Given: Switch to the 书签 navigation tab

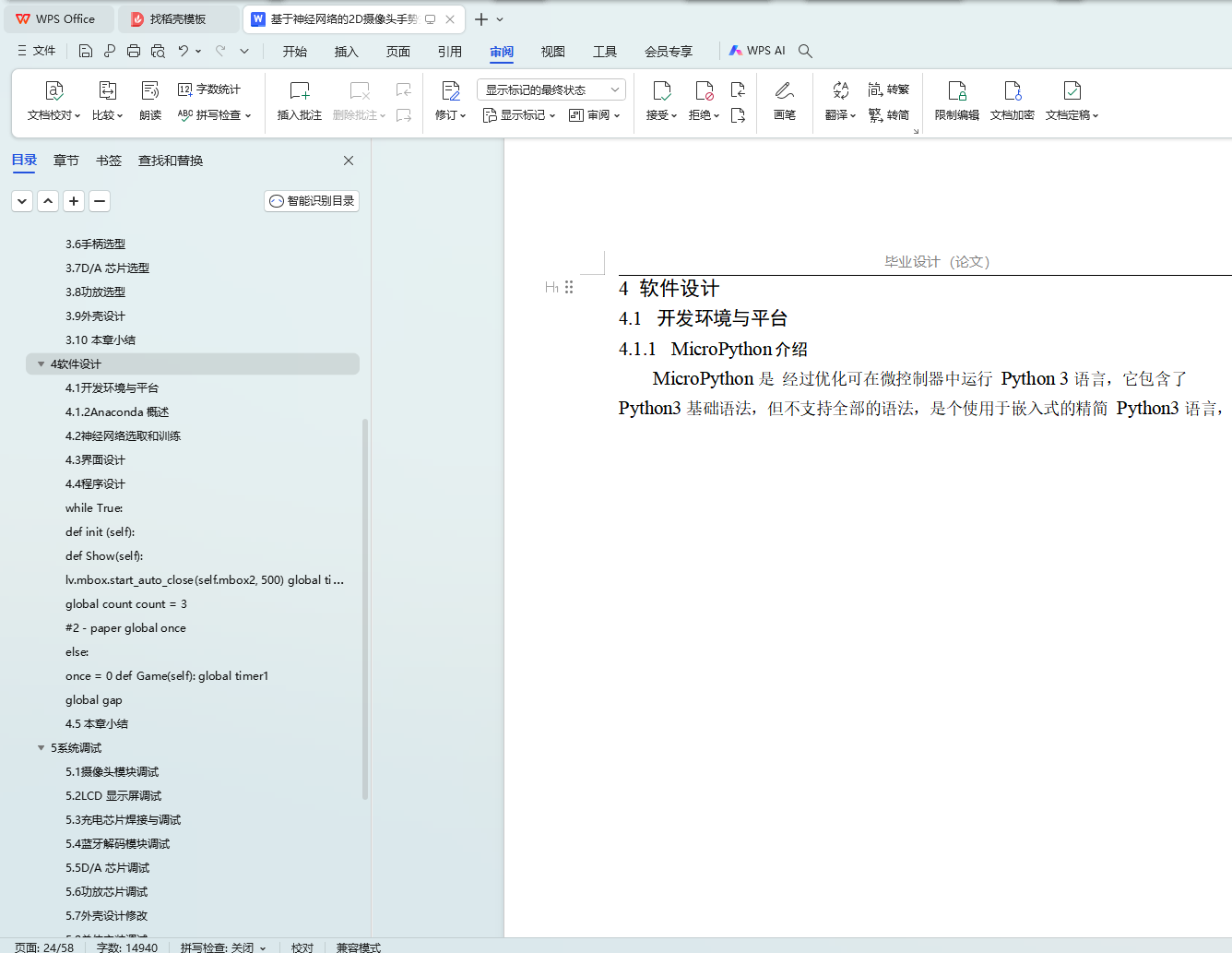Looking at the screenshot, I should click(109, 161).
